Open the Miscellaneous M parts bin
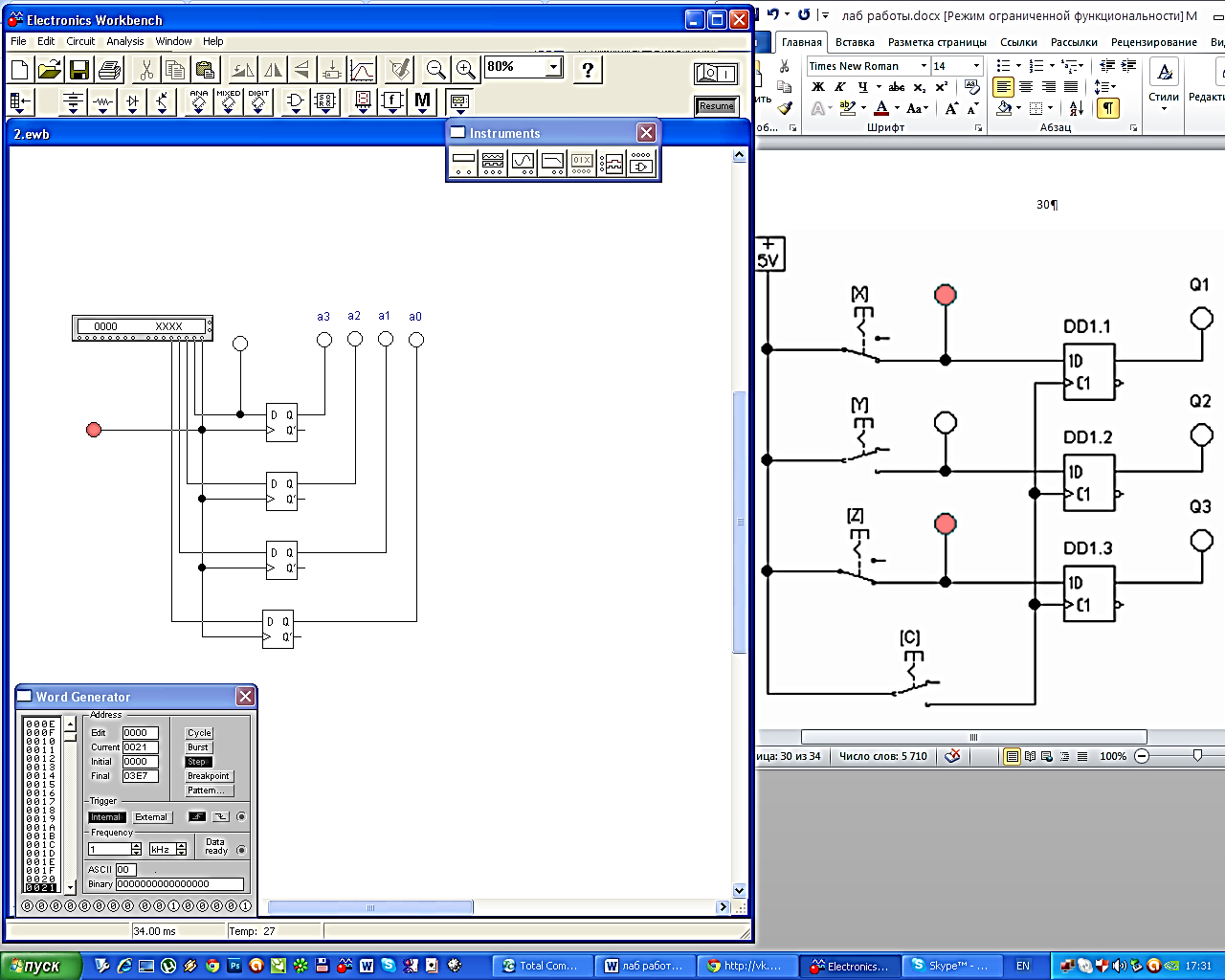1225x980 pixels. click(422, 101)
